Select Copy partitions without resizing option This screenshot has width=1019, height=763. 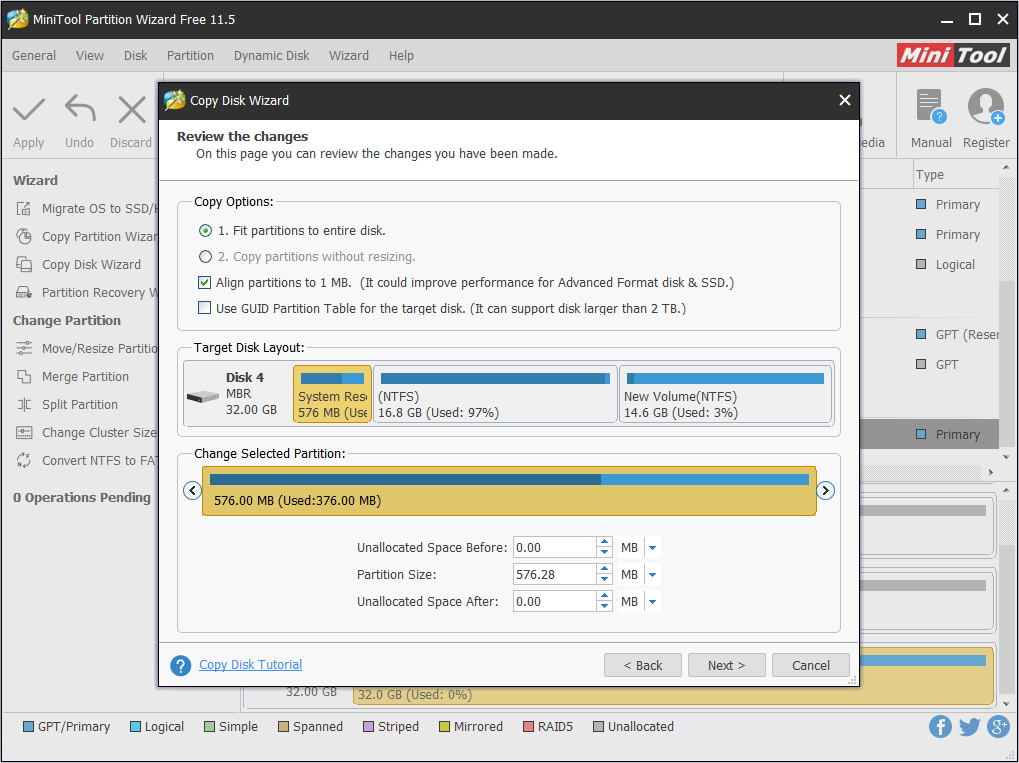point(205,257)
